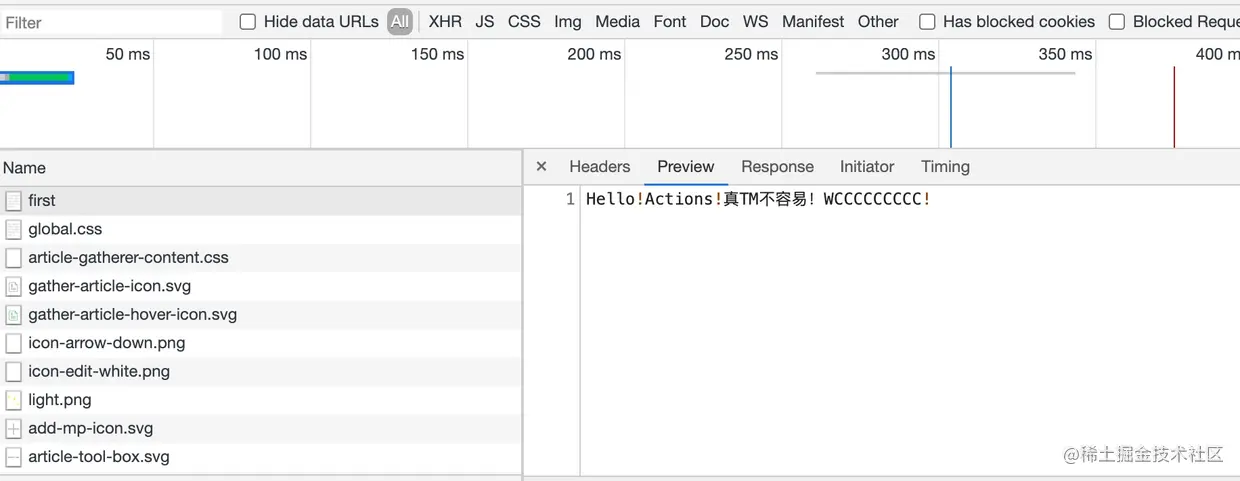
Task: Filter requests by Doc
Action: [x=715, y=22]
